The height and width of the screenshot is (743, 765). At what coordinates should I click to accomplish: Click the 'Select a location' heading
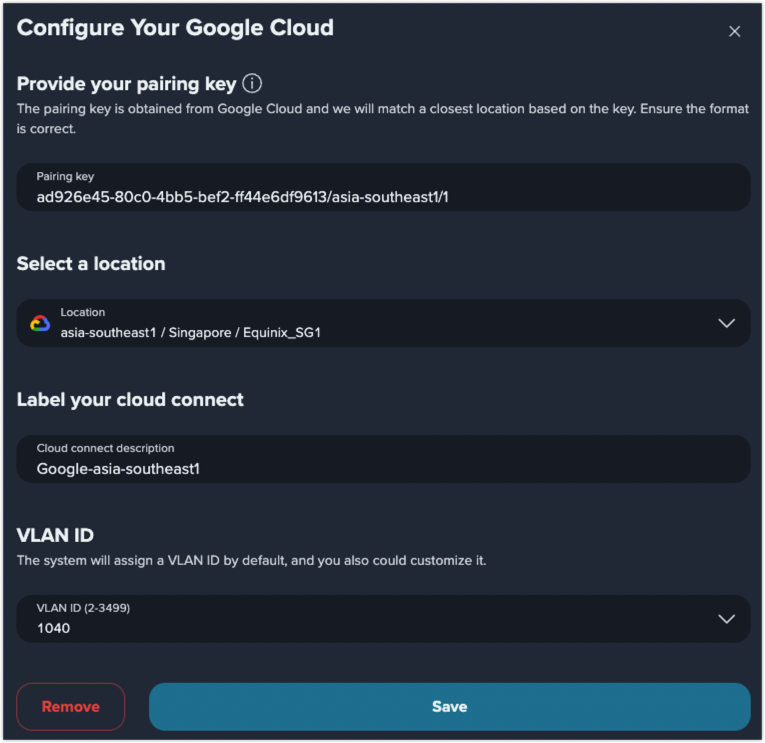click(91, 264)
